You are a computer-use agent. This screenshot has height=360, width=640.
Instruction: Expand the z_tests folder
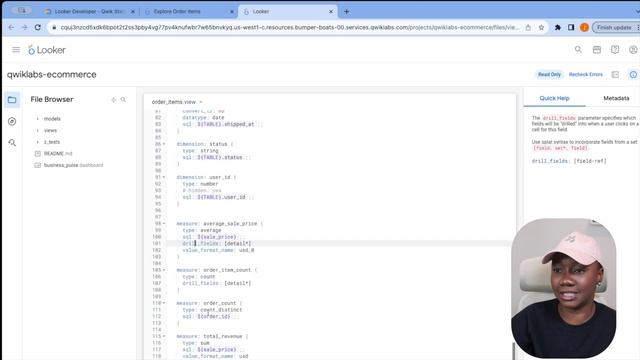click(x=38, y=142)
